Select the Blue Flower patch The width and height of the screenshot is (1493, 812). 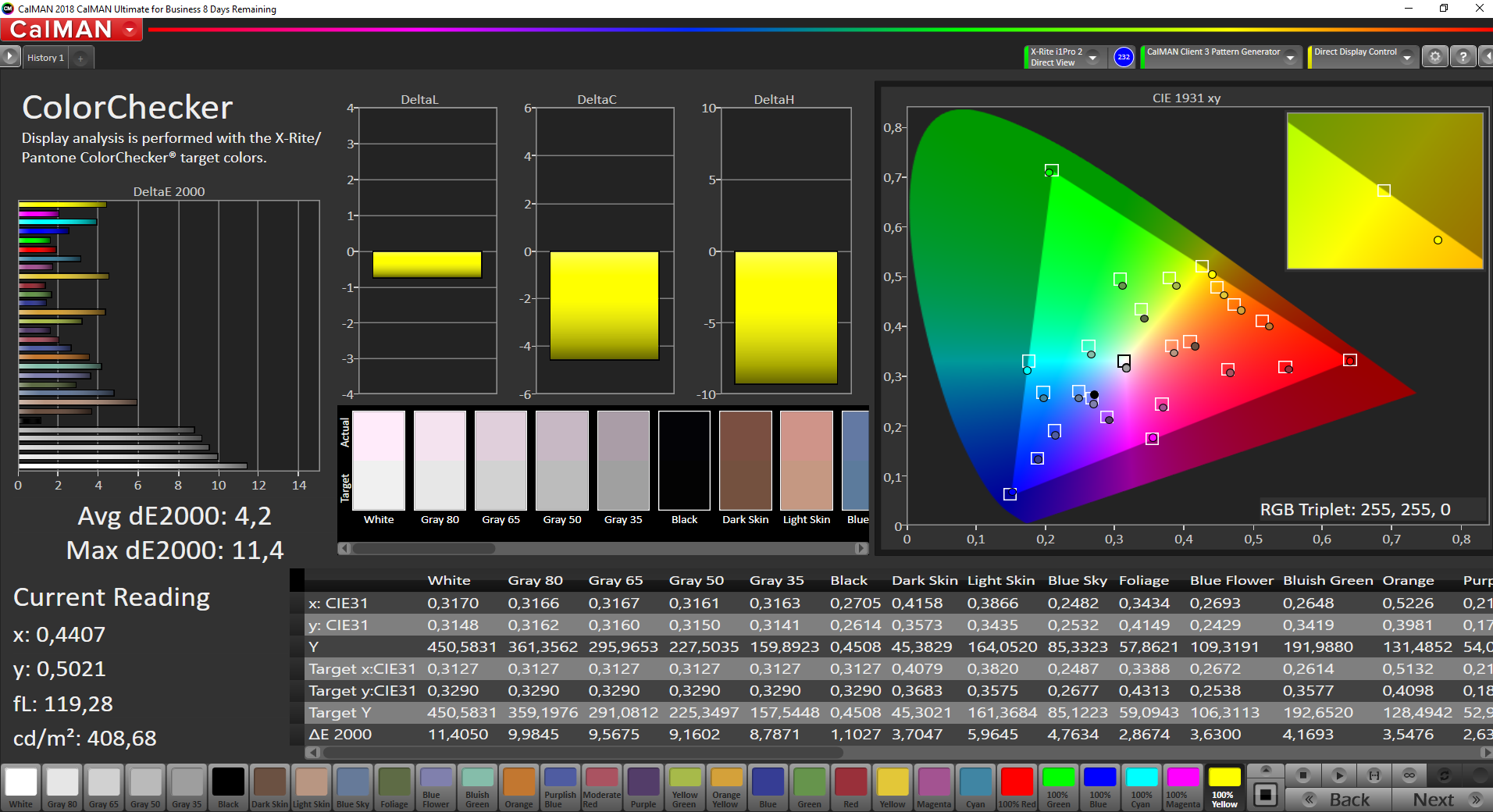click(x=436, y=787)
